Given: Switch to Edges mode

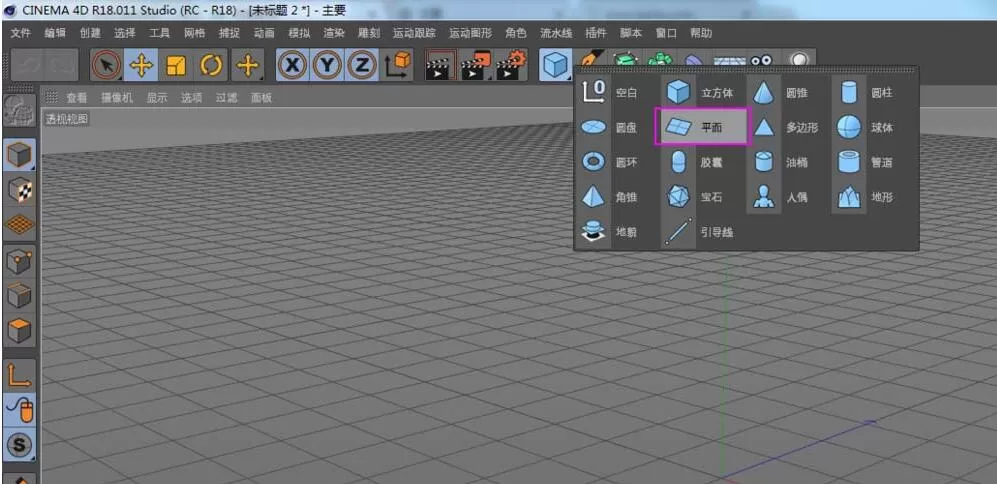Looking at the screenshot, I should pos(19,296).
